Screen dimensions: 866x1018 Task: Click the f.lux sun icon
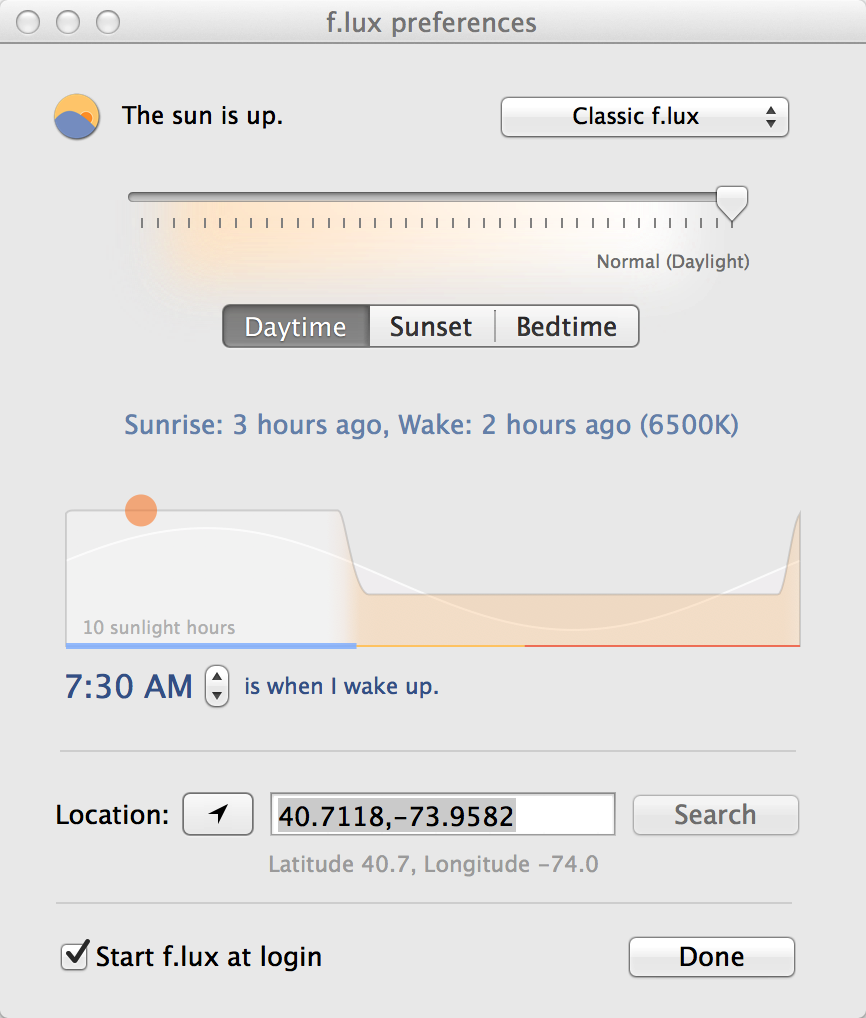pos(77,117)
